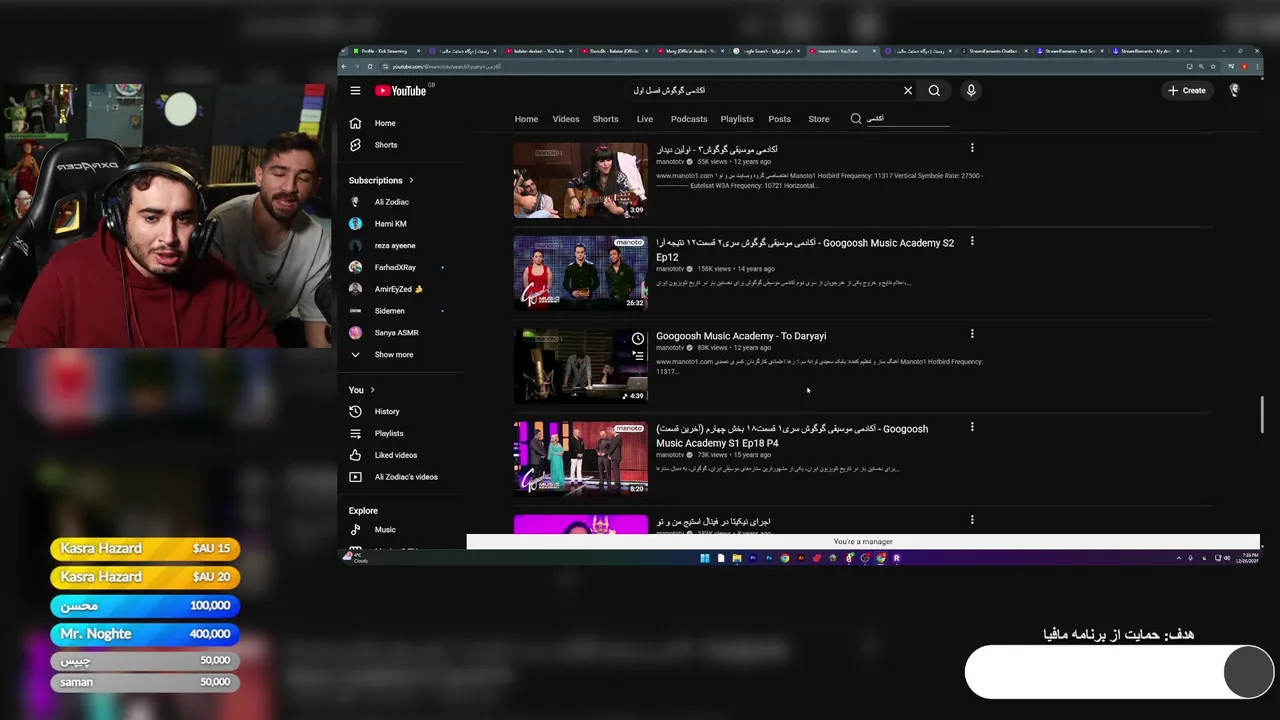Switch to the channel Podcasts tab
This screenshot has height=720, width=1280.
[x=689, y=119]
